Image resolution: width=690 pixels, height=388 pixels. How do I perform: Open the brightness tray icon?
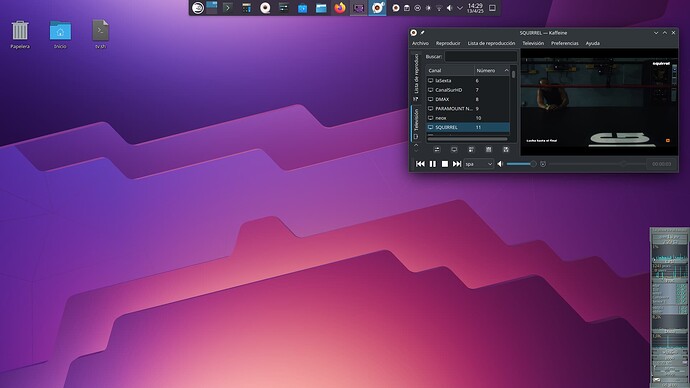428,8
